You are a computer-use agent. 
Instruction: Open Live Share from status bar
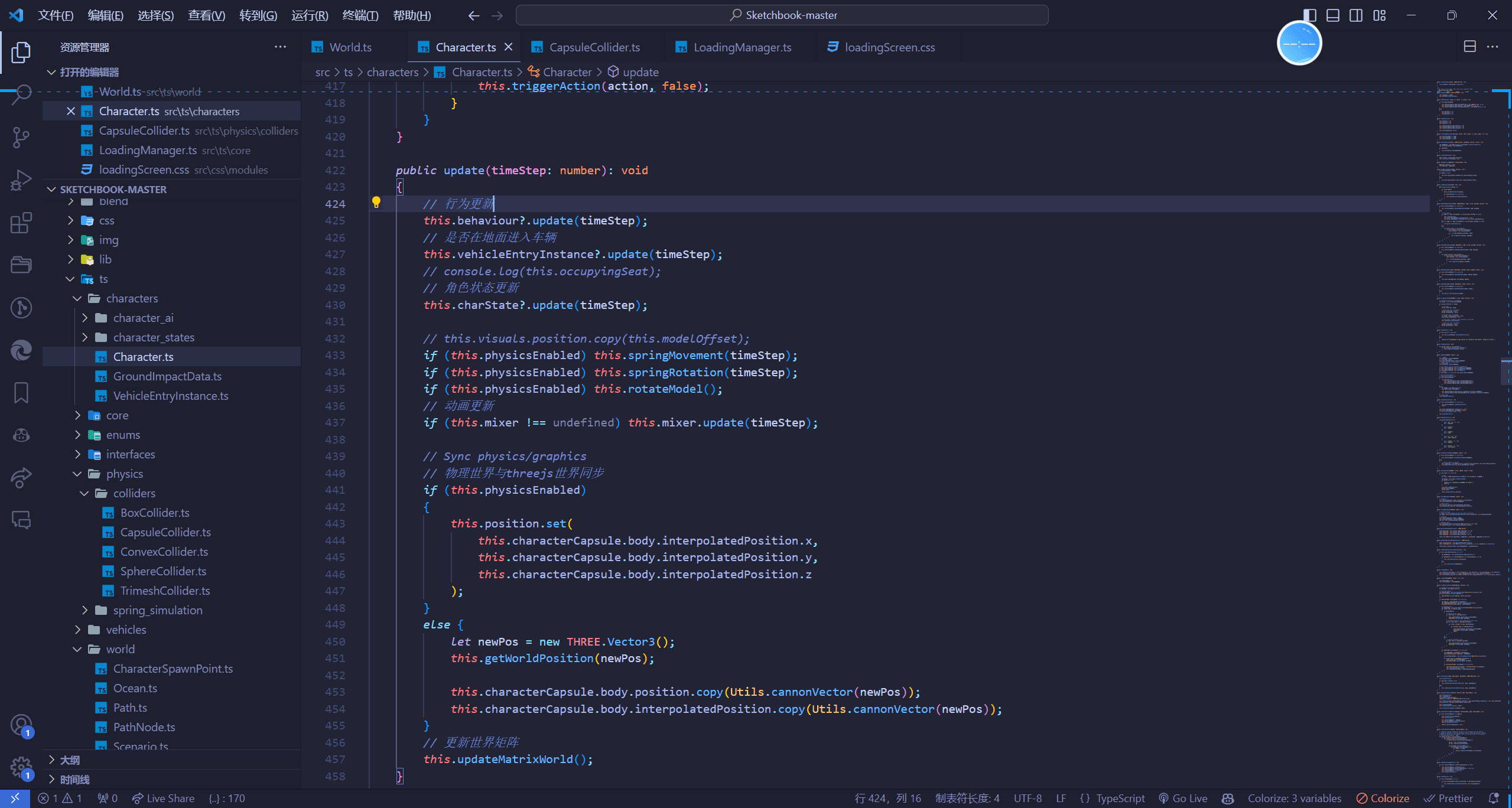click(x=163, y=798)
